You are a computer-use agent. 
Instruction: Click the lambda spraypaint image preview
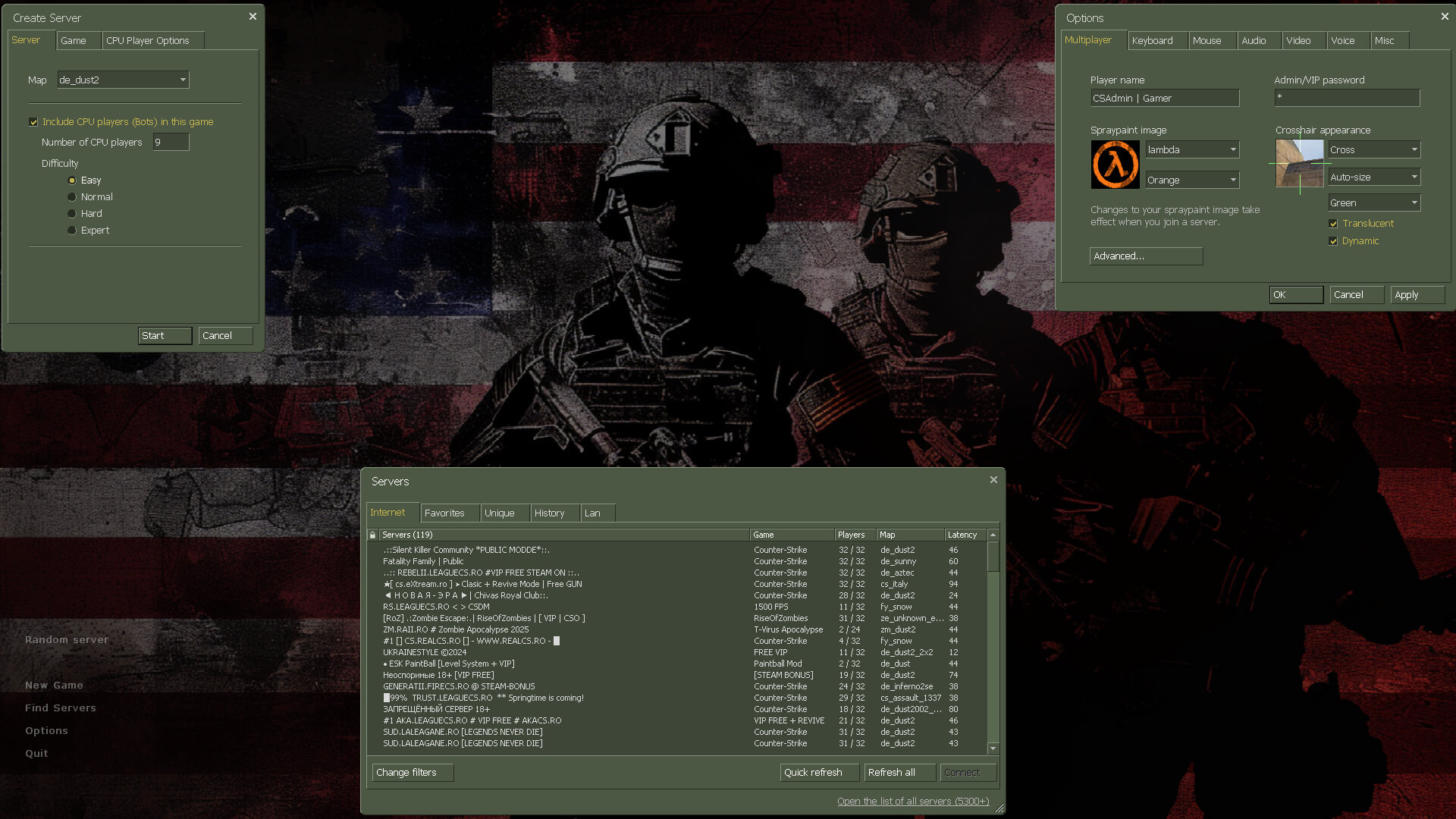1115,165
